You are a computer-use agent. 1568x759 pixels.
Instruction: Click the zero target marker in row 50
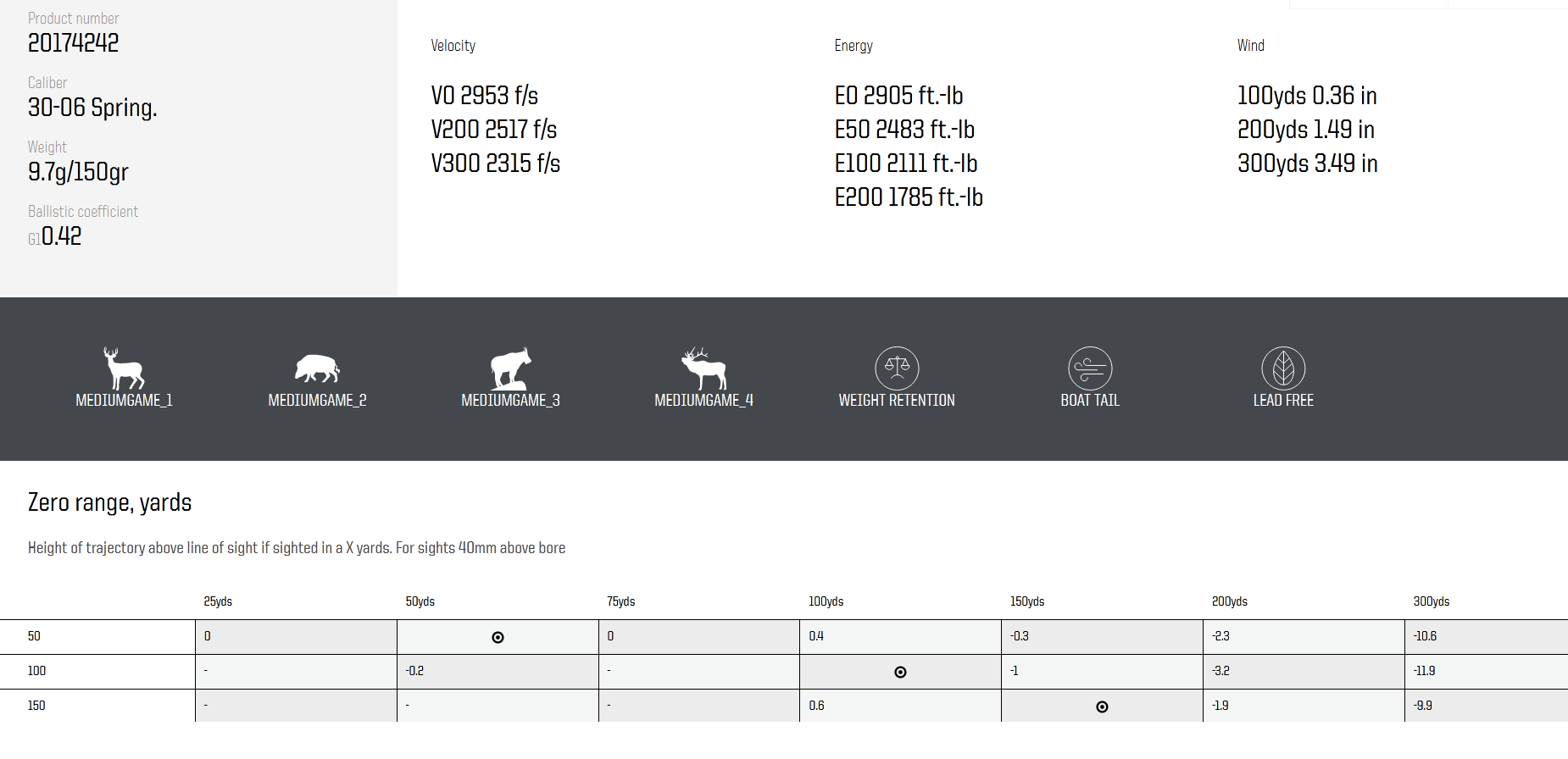coord(498,638)
